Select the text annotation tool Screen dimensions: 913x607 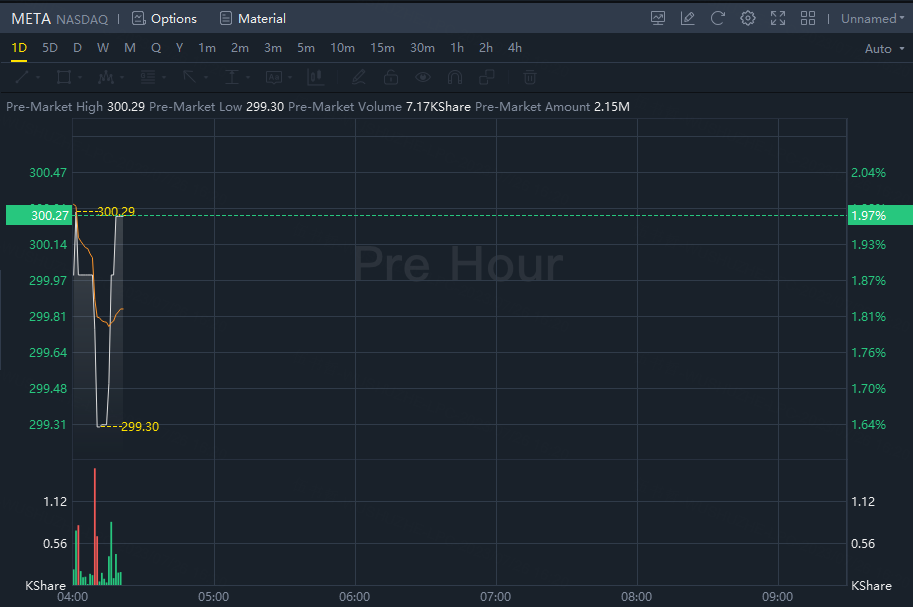[274, 77]
